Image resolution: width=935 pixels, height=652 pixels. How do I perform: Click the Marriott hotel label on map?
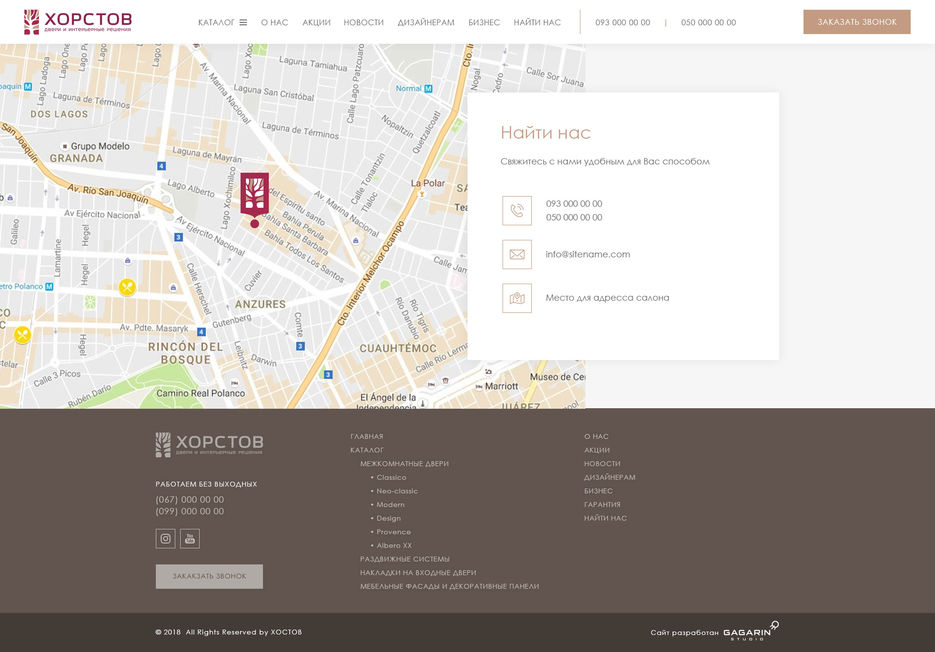[501, 386]
